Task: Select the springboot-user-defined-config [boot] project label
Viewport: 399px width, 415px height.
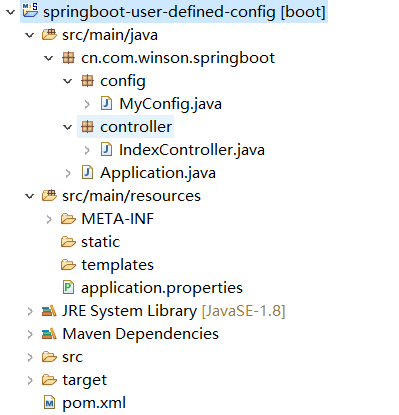Action: coord(184,12)
